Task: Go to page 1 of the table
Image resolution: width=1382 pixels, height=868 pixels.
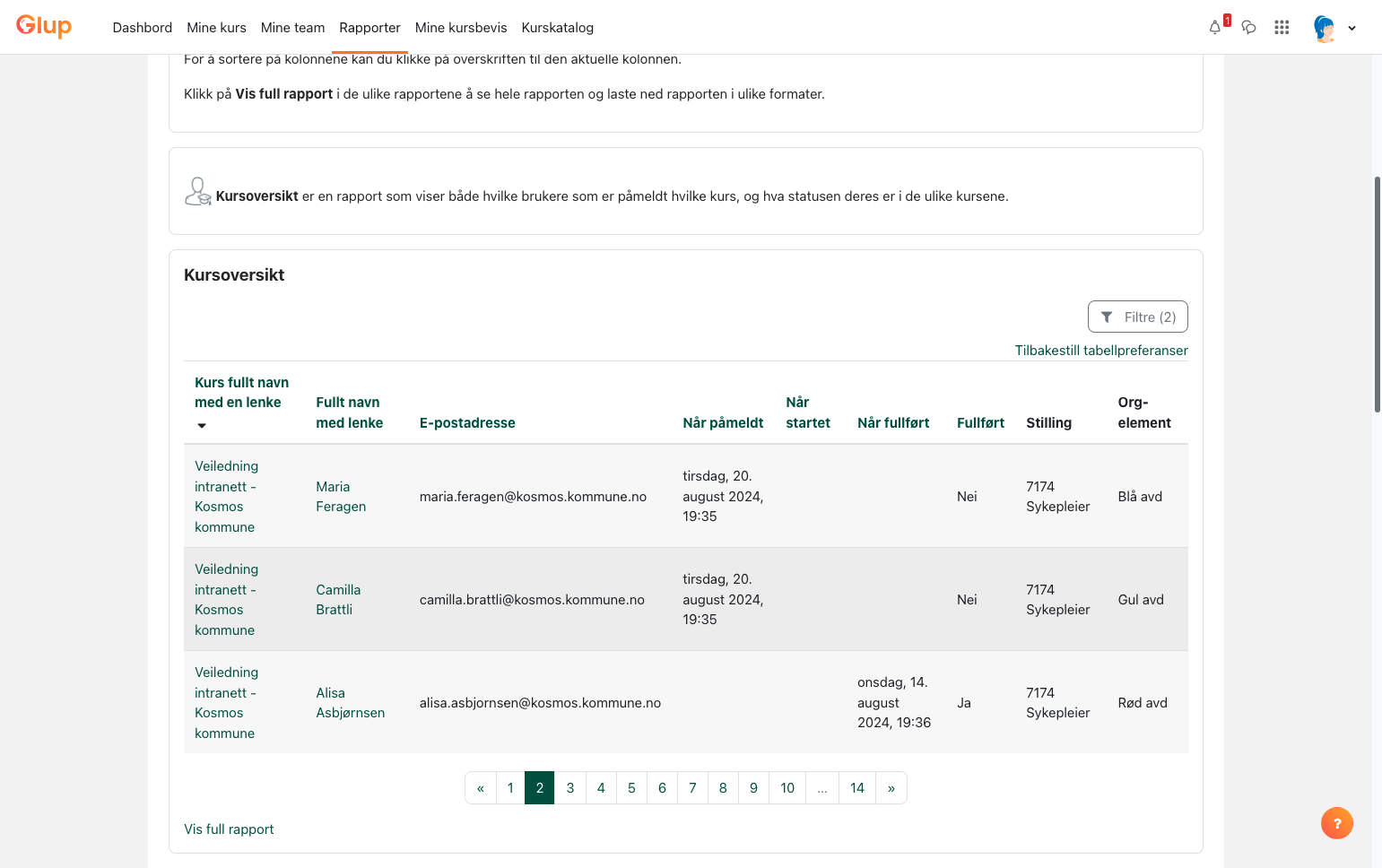Action: click(510, 788)
